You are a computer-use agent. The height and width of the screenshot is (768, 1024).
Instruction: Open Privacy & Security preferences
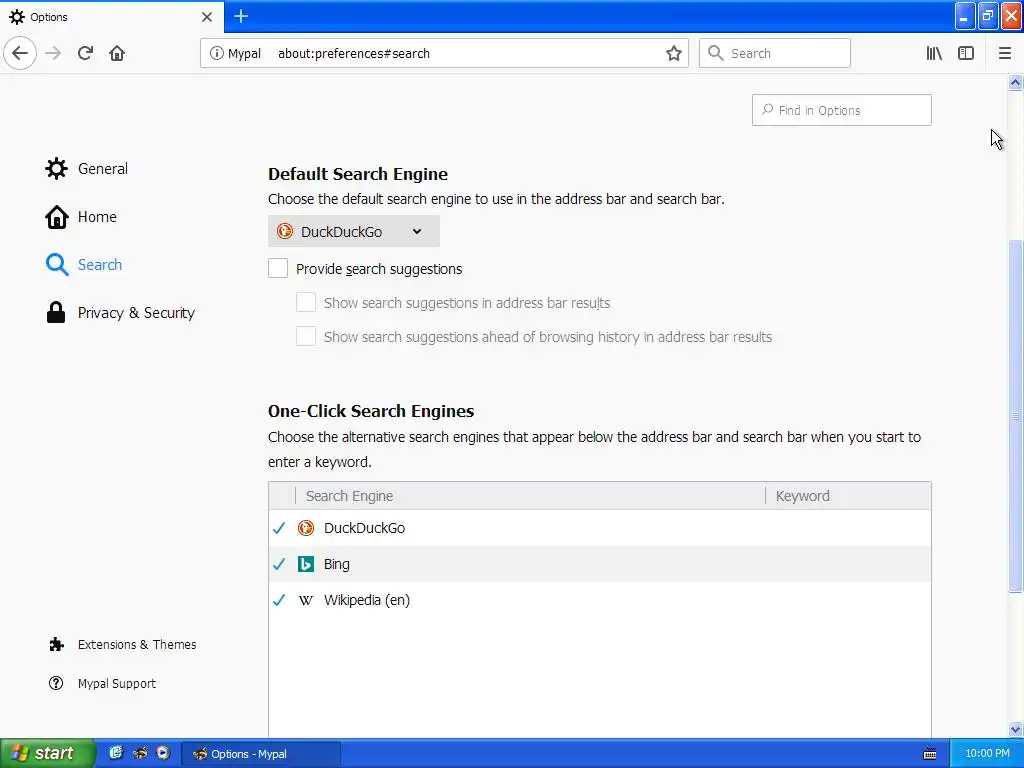(x=120, y=313)
